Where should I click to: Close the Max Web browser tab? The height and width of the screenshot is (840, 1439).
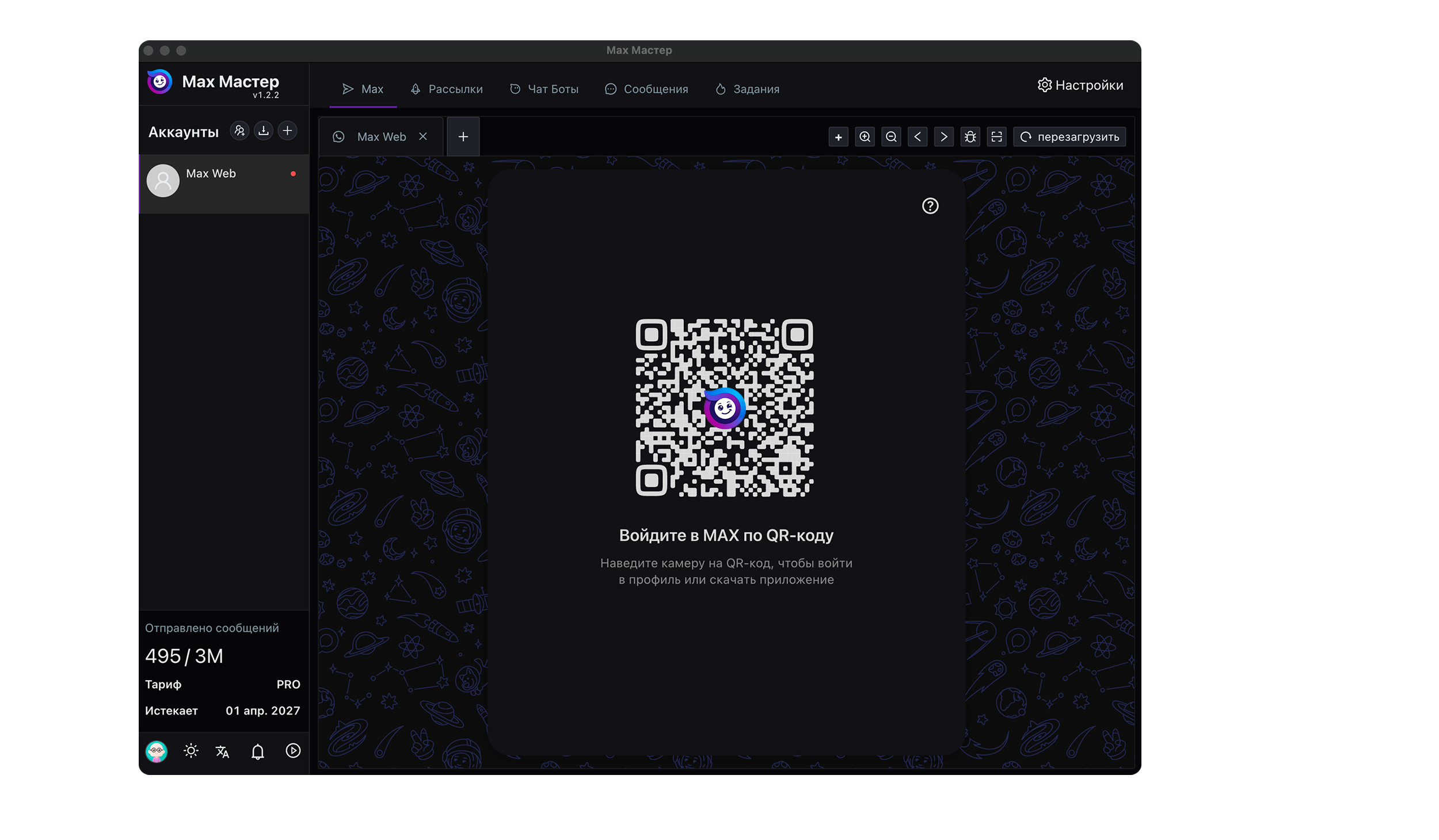423,136
